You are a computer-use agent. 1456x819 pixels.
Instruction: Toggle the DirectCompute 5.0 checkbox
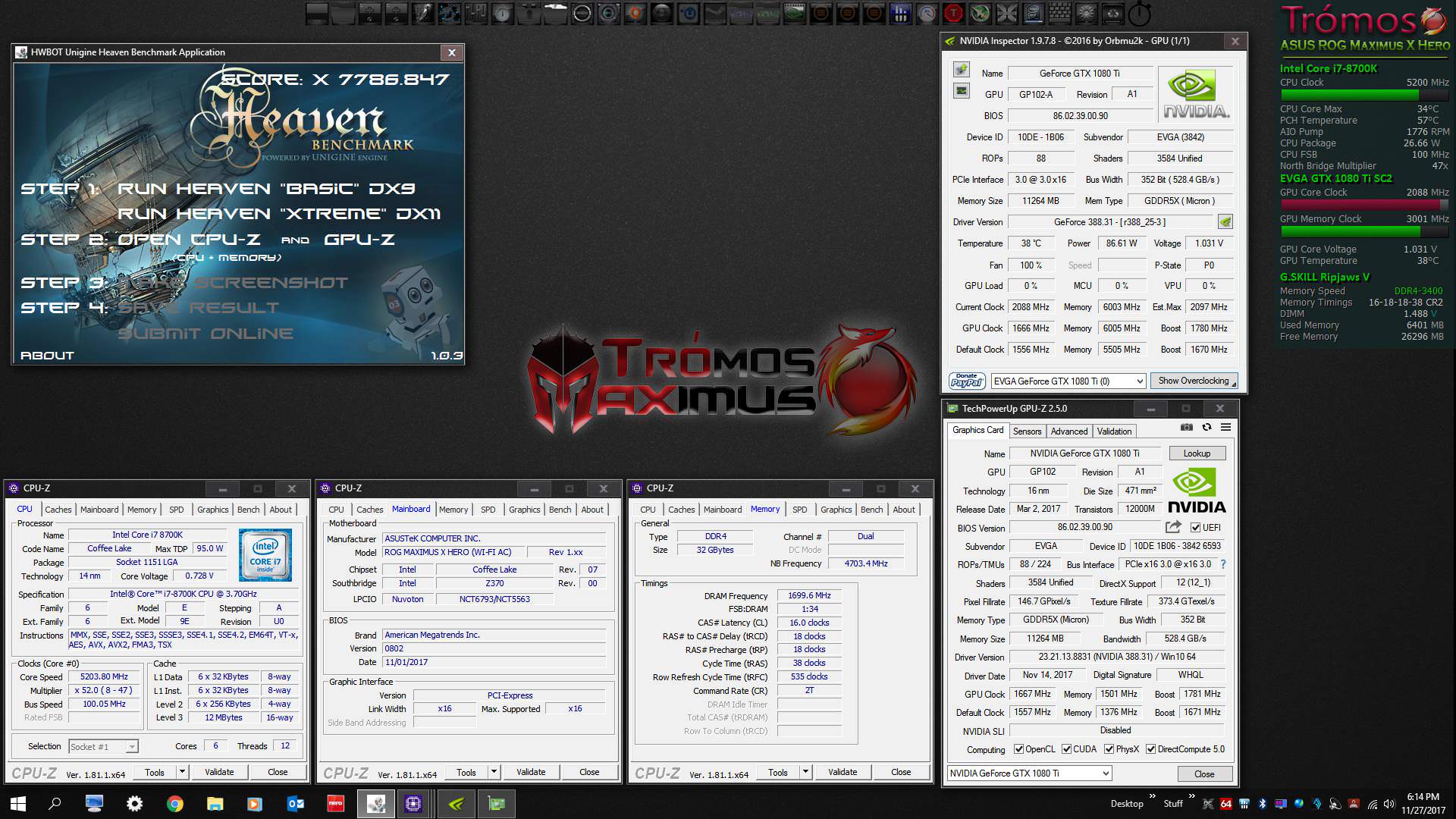(1150, 749)
